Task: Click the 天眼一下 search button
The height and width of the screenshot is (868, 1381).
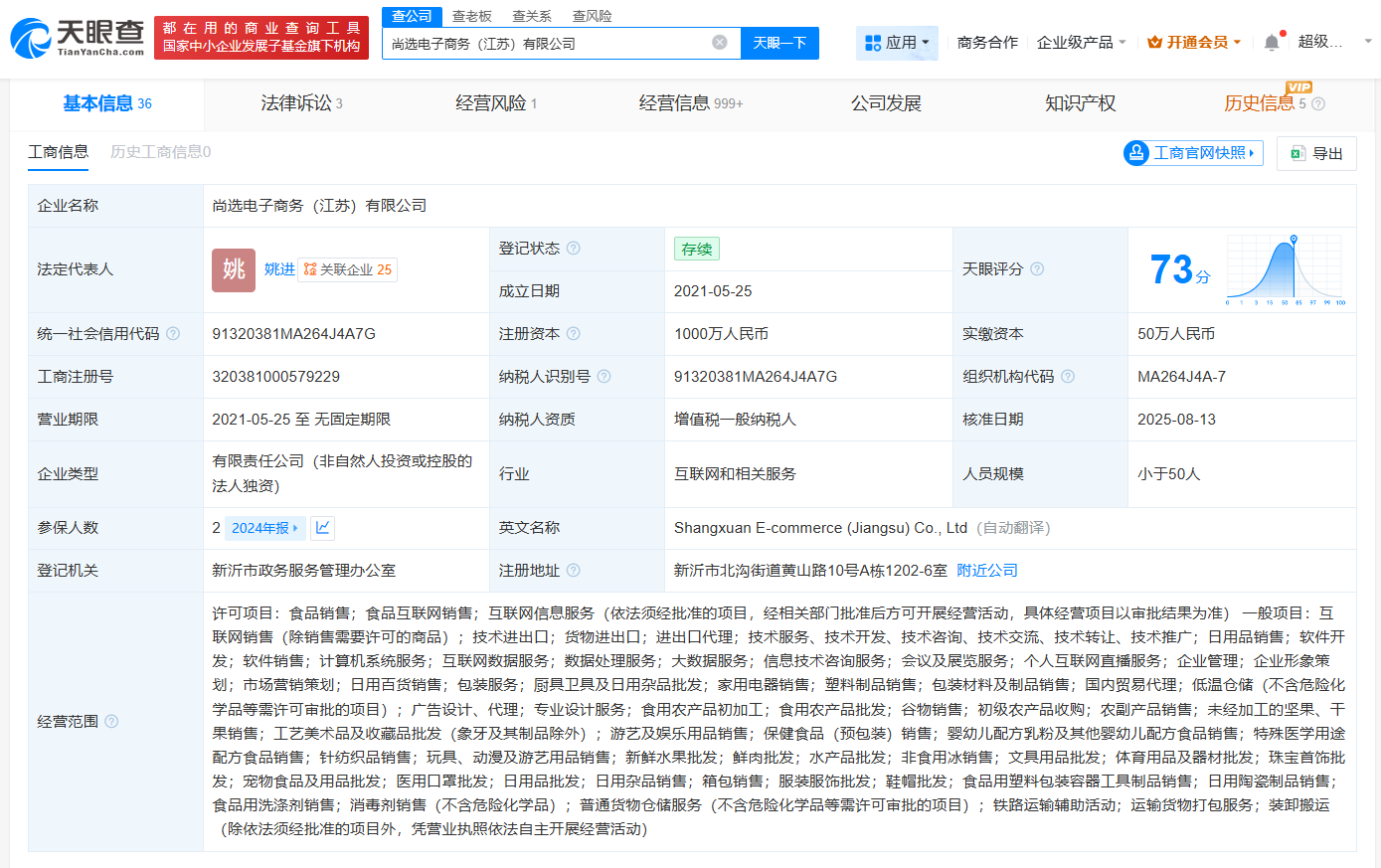Action: click(x=779, y=43)
